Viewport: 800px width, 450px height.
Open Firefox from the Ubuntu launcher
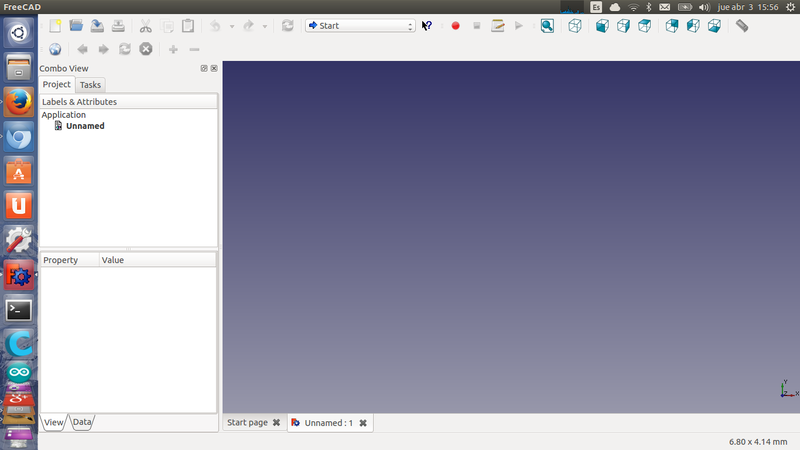pos(18,102)
